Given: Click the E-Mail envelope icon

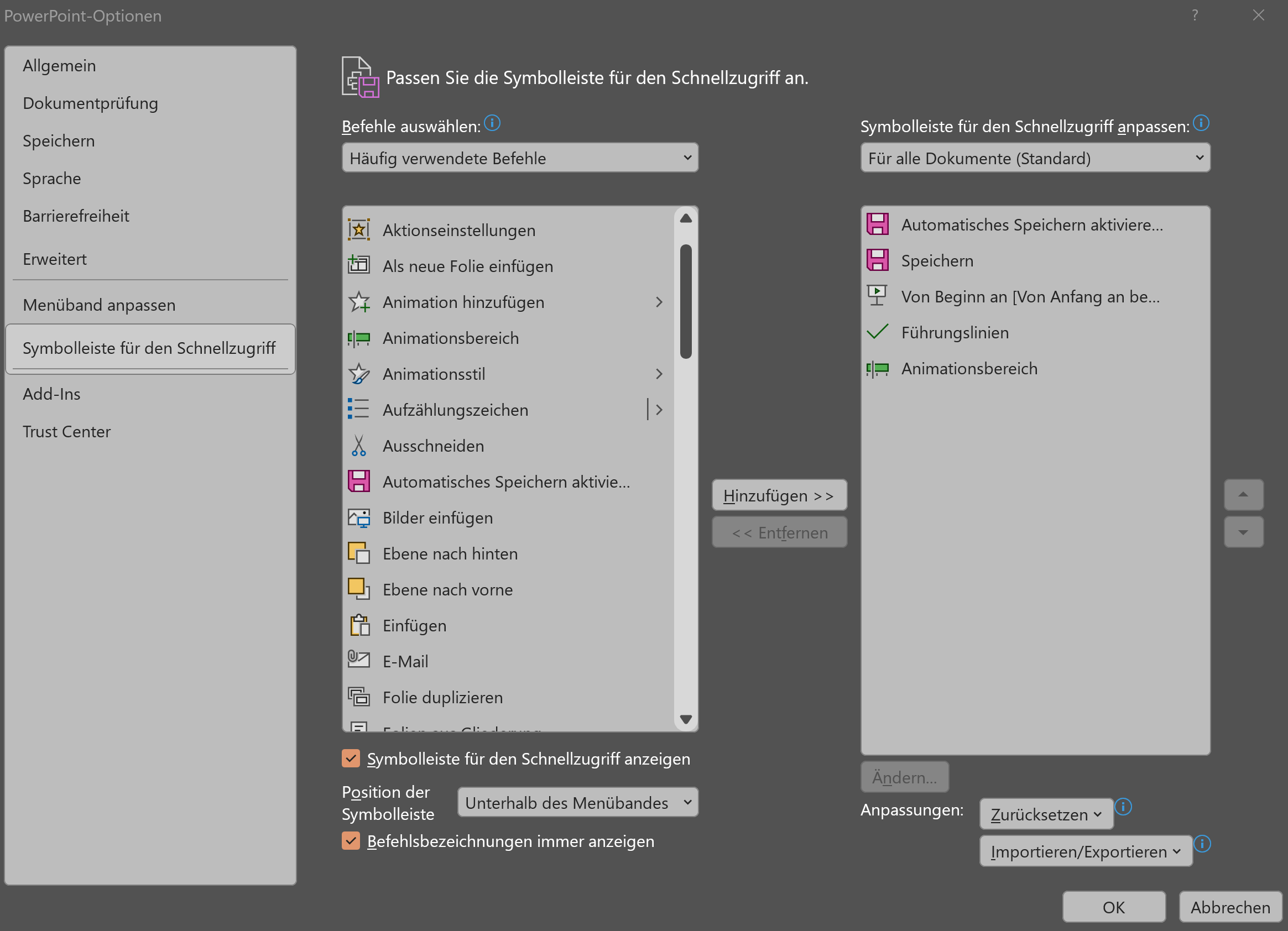Looking at the screenshot, I should click(x=359, y=660).
